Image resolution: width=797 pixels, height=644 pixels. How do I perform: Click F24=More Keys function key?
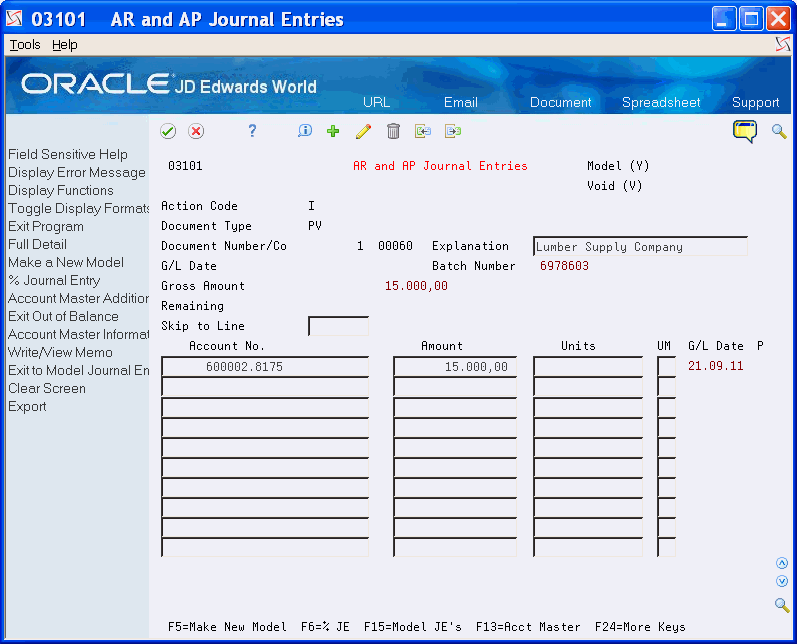pyautogui.click(x=640, y=627)
